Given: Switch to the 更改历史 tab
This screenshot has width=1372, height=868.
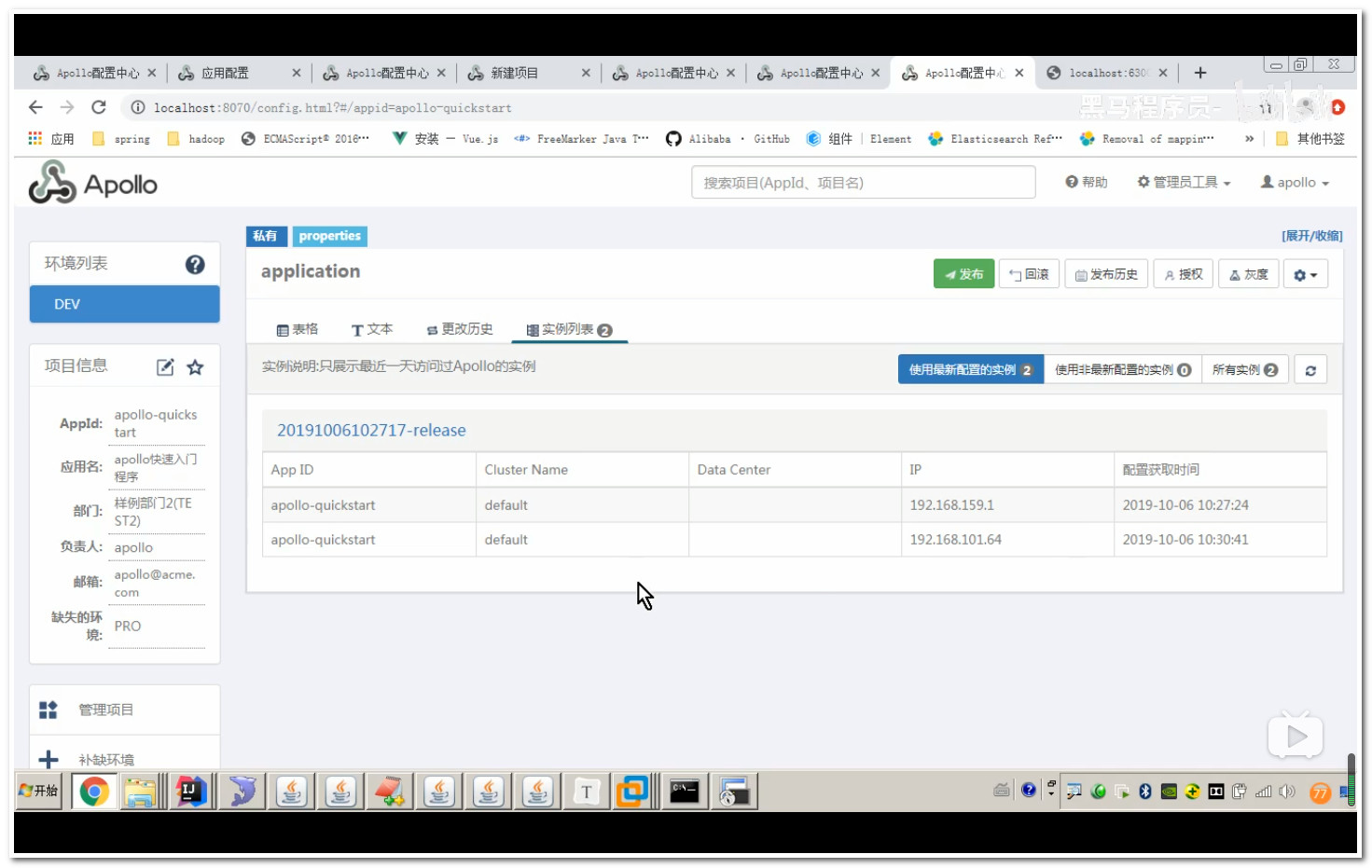Looking at the screenshot, I should 460,329.
